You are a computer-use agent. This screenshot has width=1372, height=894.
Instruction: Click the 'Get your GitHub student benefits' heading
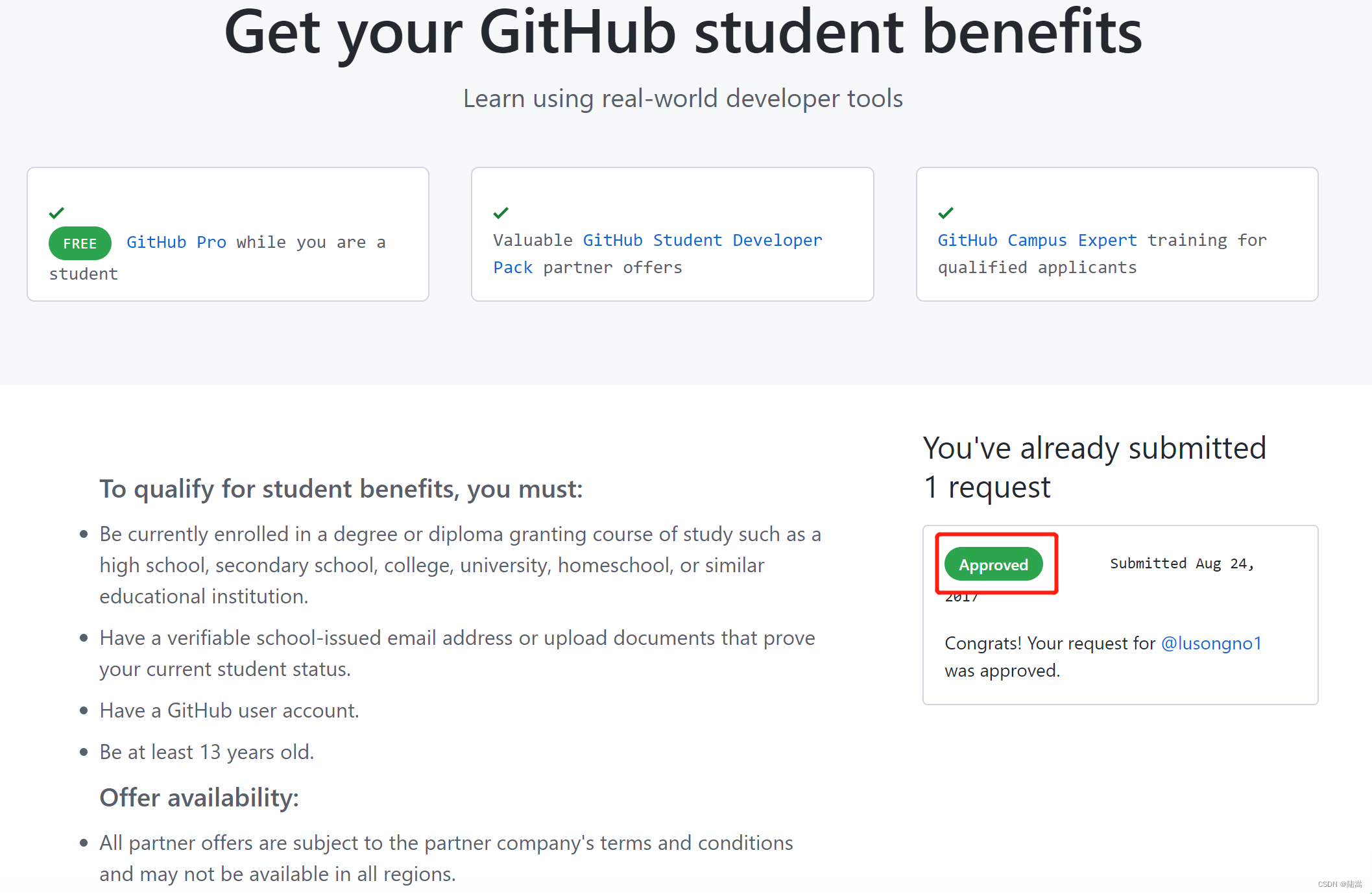tap(683, 32)
